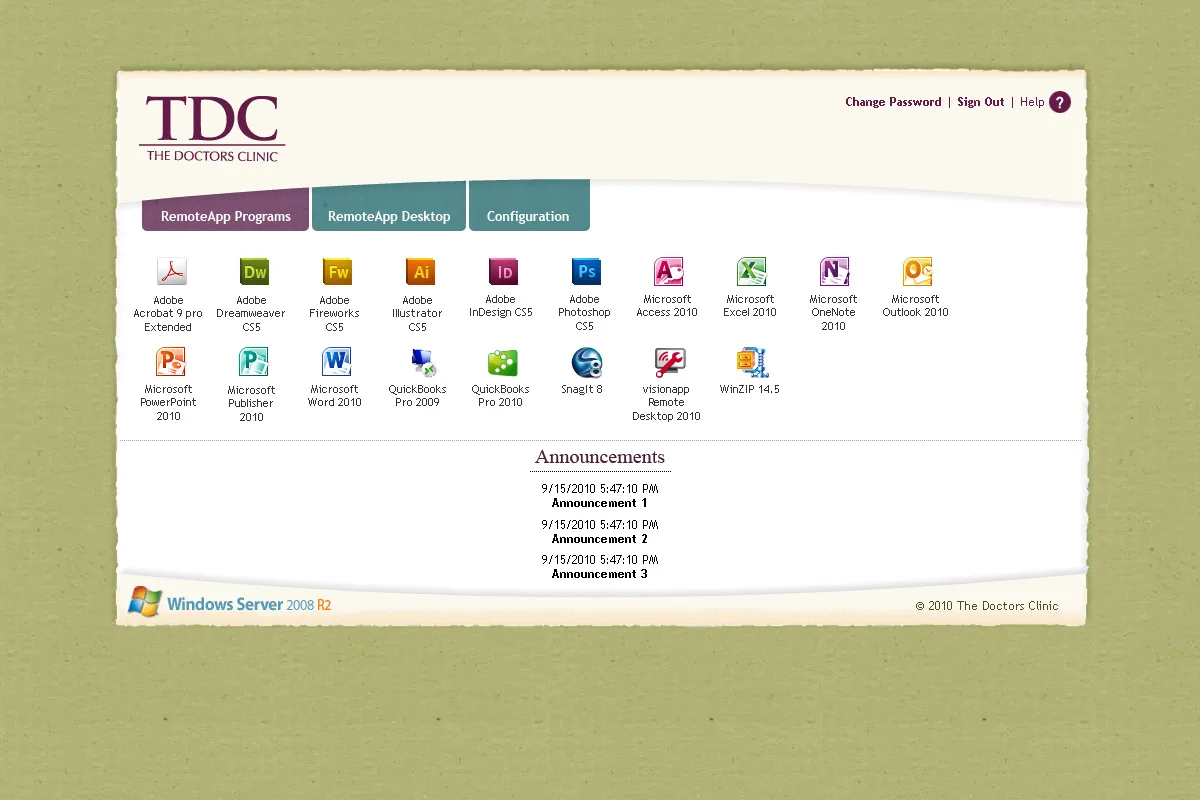Image resolution: width=1200 pixels, height=800 pixels.
Task: Launch Adobe InDesign CS5 icon
Action: pyautogui.click(x=503, y=272)
